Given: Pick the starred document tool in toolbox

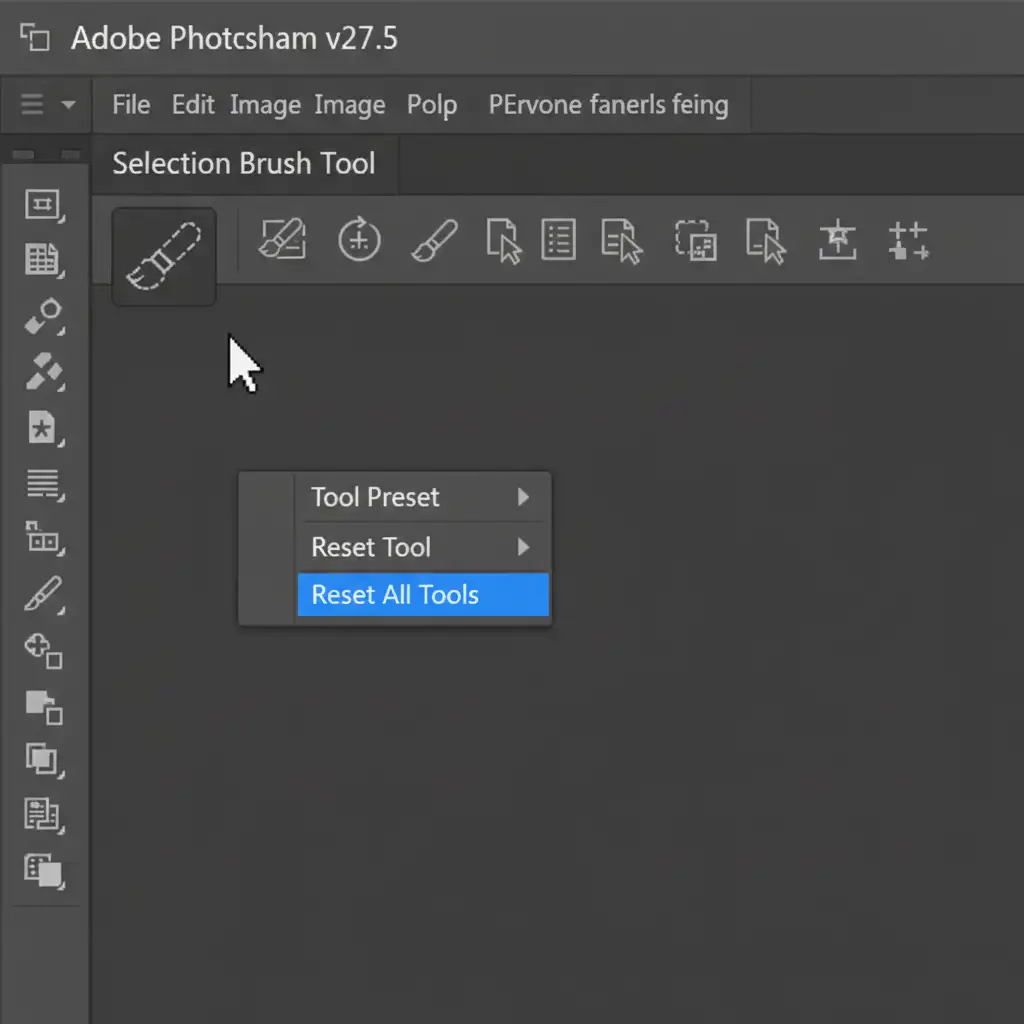Looking at the screenshot, I should point(43,430).
